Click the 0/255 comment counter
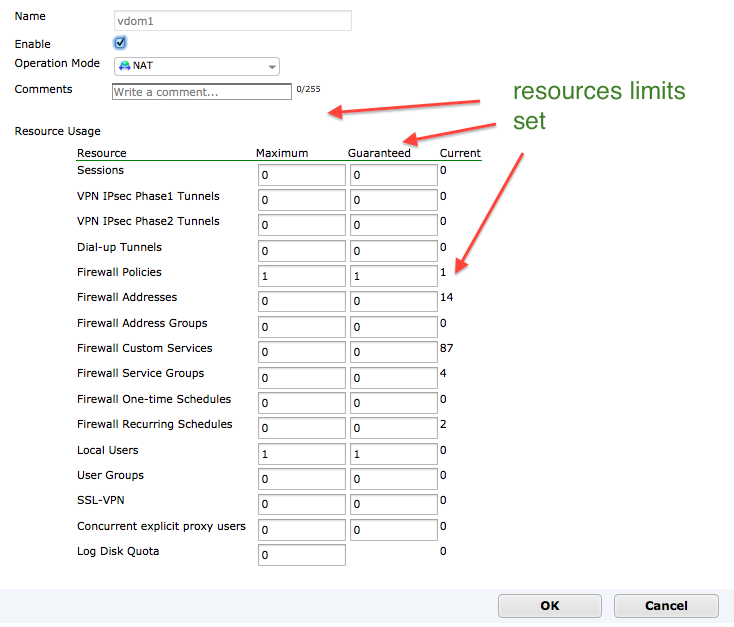Screen dimensions: 734x627 (x=308, y=89)
